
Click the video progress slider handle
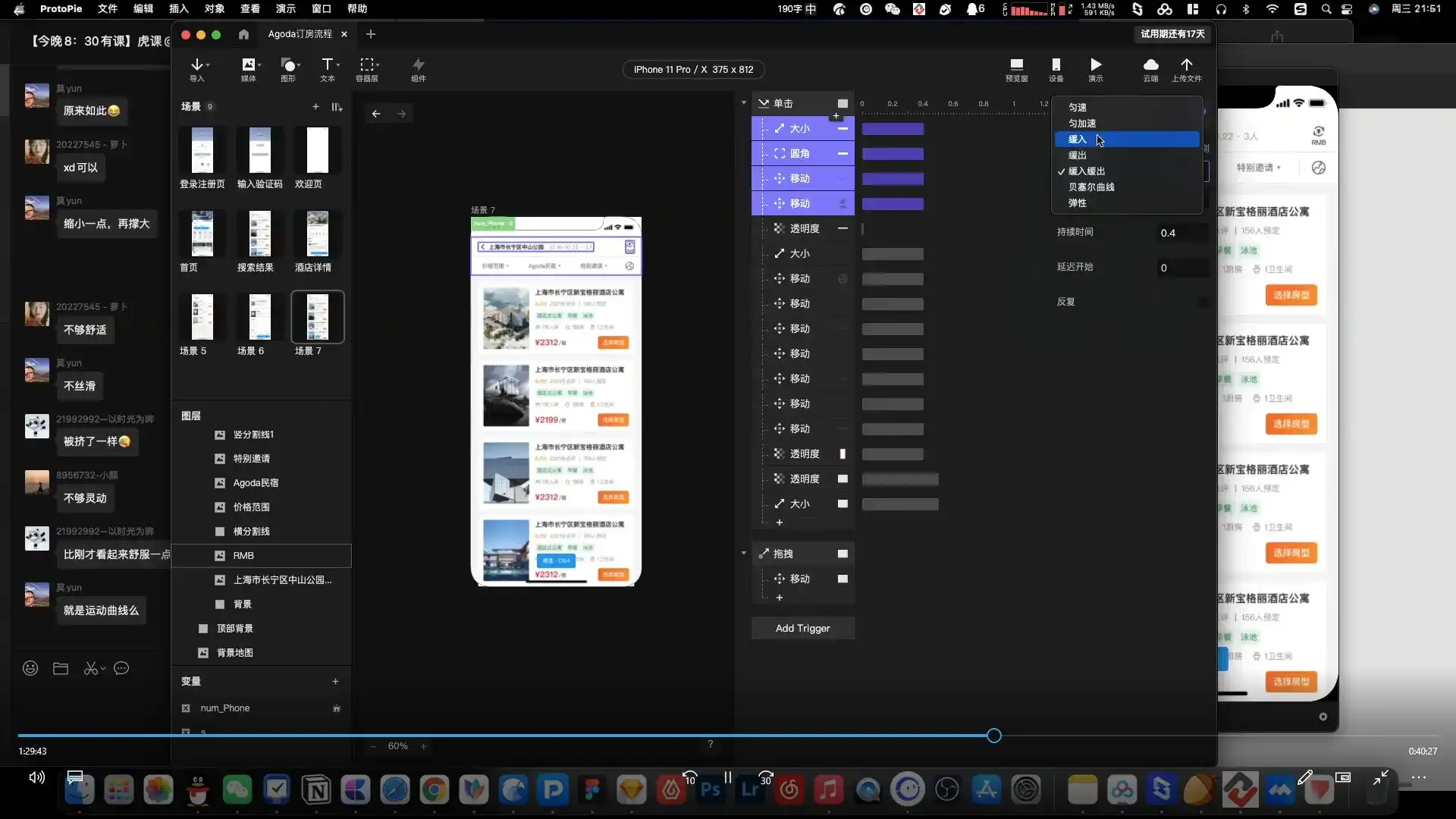tap(994, 736)
